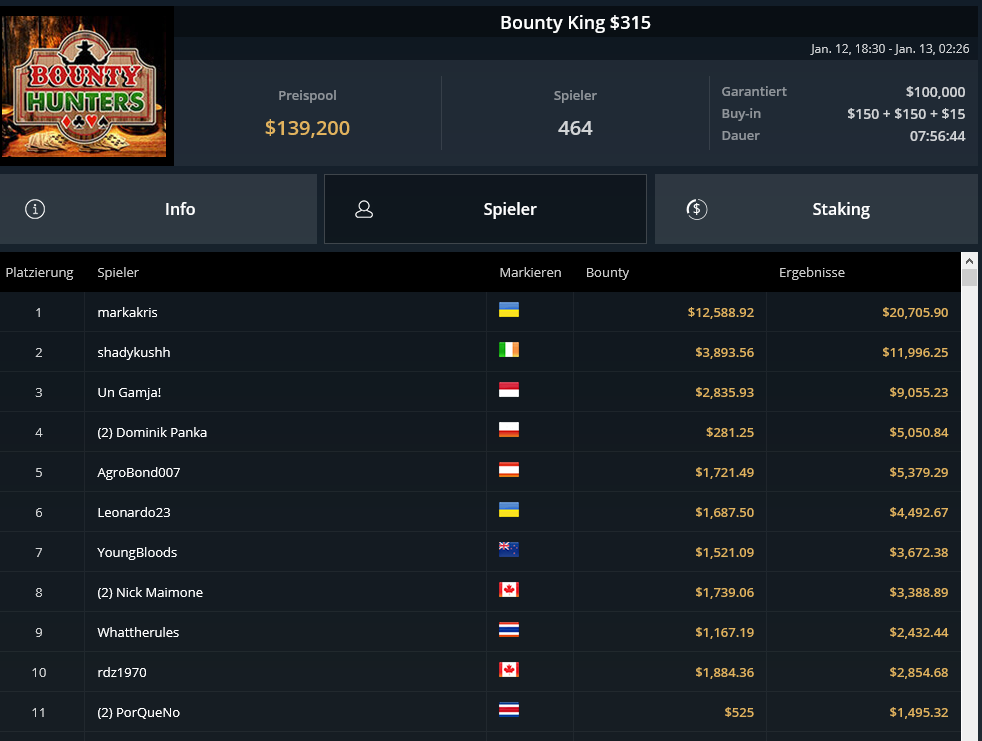The image size is (982, 741).
Task: Click the tournament date range text
Action: click(890, 49)
